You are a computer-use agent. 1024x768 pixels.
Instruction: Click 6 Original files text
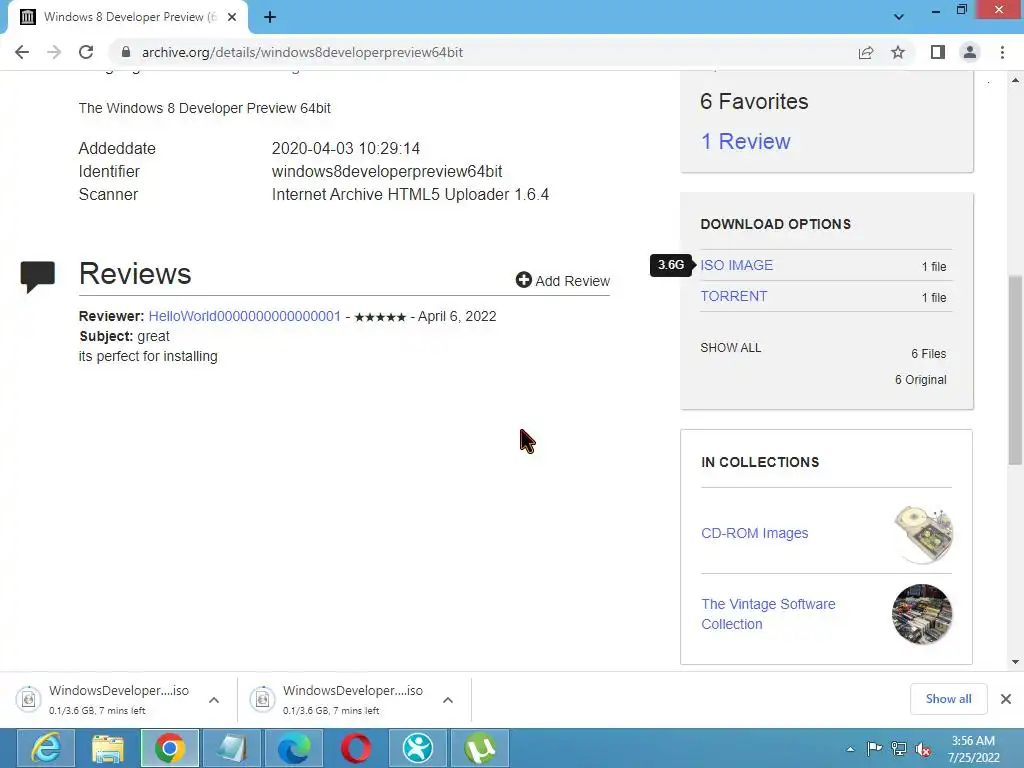(x=920, y=379)
